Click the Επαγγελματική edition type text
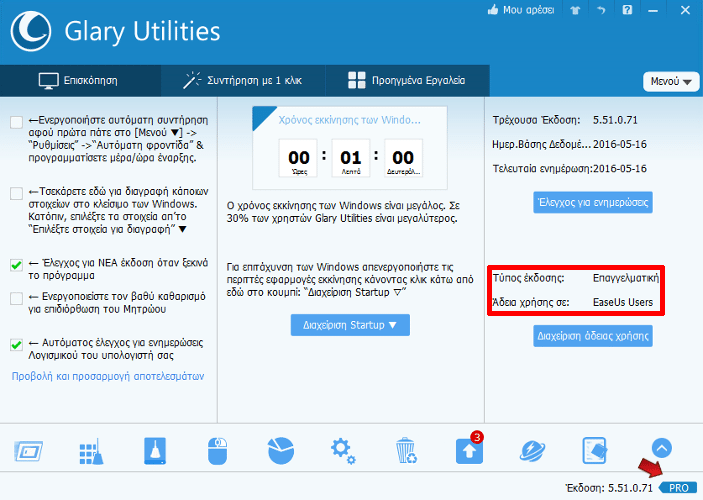This screenshot has width=703, height=500. pos(626,278)
